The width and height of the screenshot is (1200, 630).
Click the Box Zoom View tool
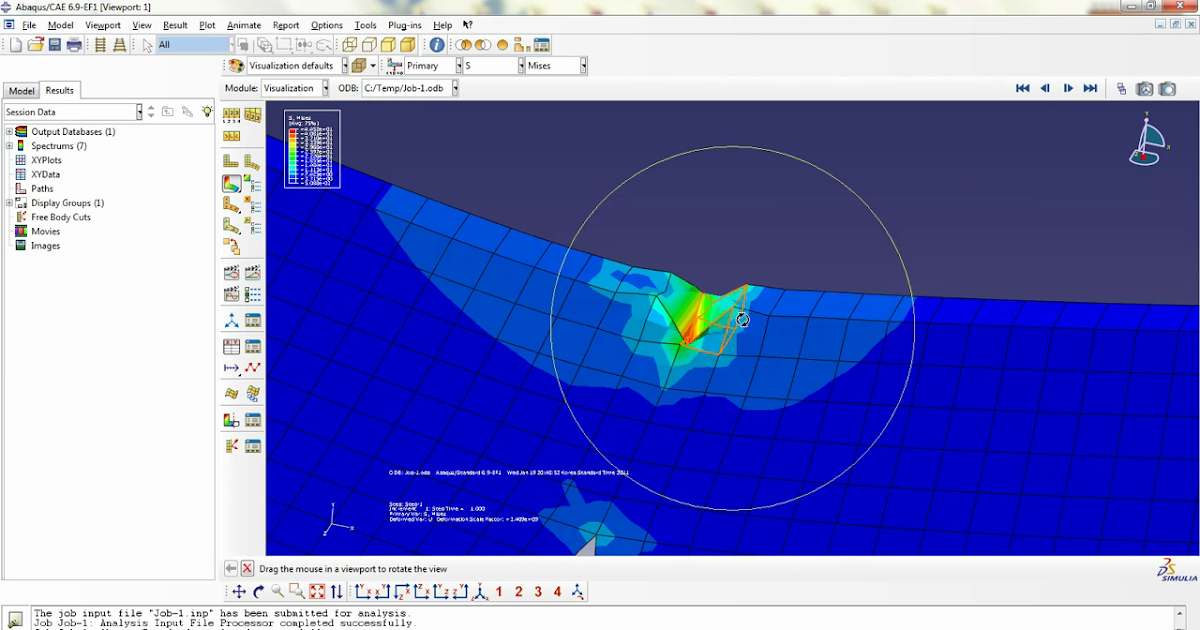(297, 592)
